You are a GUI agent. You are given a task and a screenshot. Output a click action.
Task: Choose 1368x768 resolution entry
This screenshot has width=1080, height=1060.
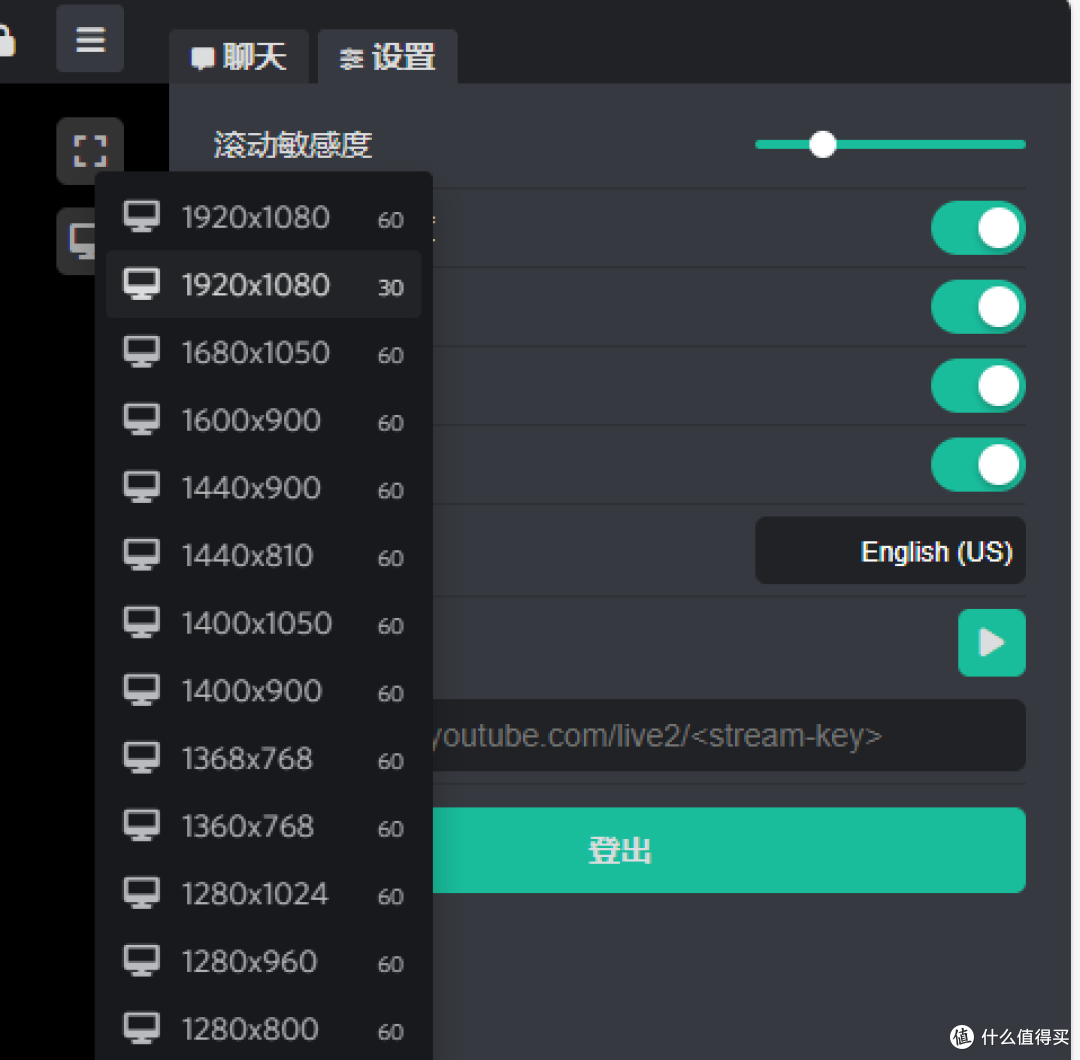click(x=264, y=758)
